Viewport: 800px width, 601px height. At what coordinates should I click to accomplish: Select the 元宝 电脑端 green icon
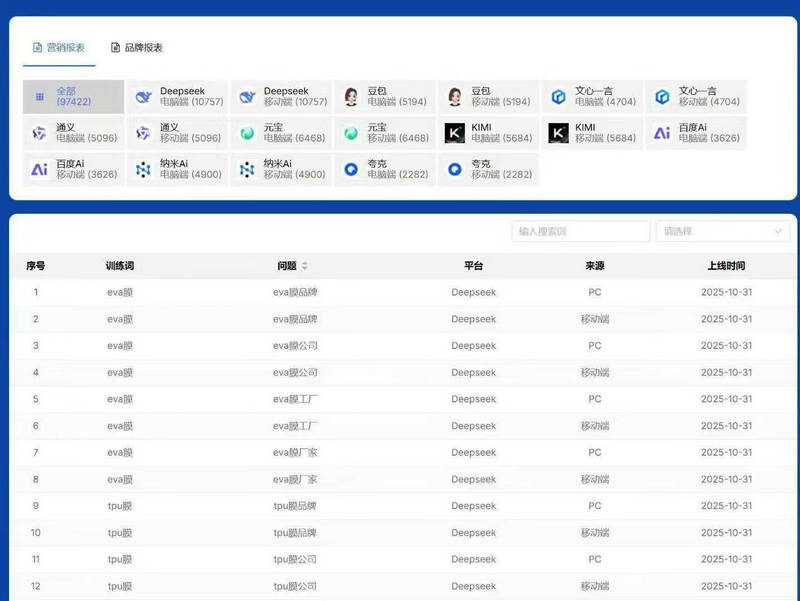247,133
